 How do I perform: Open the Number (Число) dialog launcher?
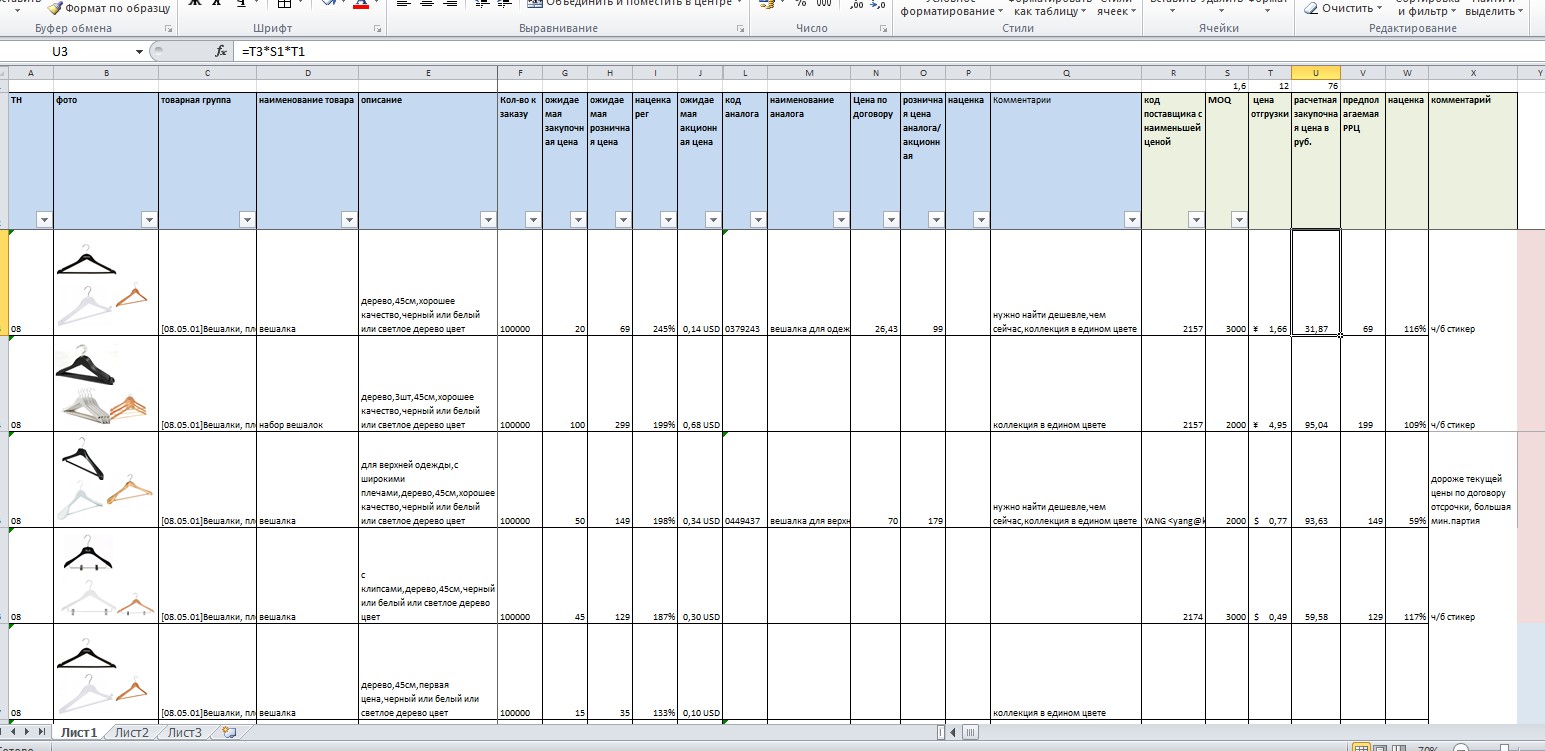[883, 29]
